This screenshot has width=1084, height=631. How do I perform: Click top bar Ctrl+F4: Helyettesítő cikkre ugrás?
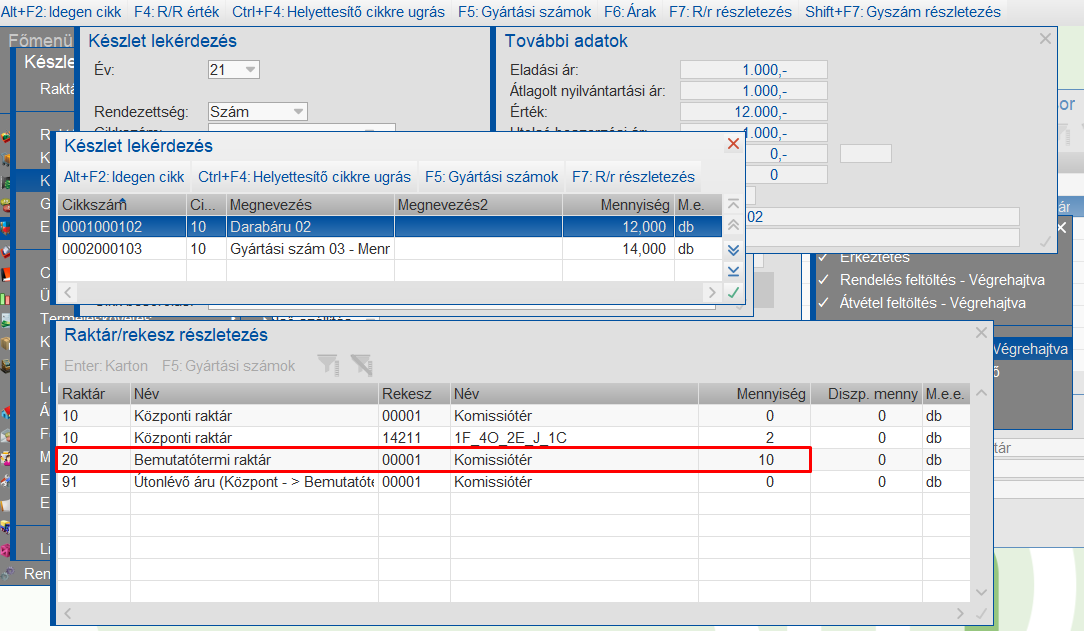coord(338,12)
